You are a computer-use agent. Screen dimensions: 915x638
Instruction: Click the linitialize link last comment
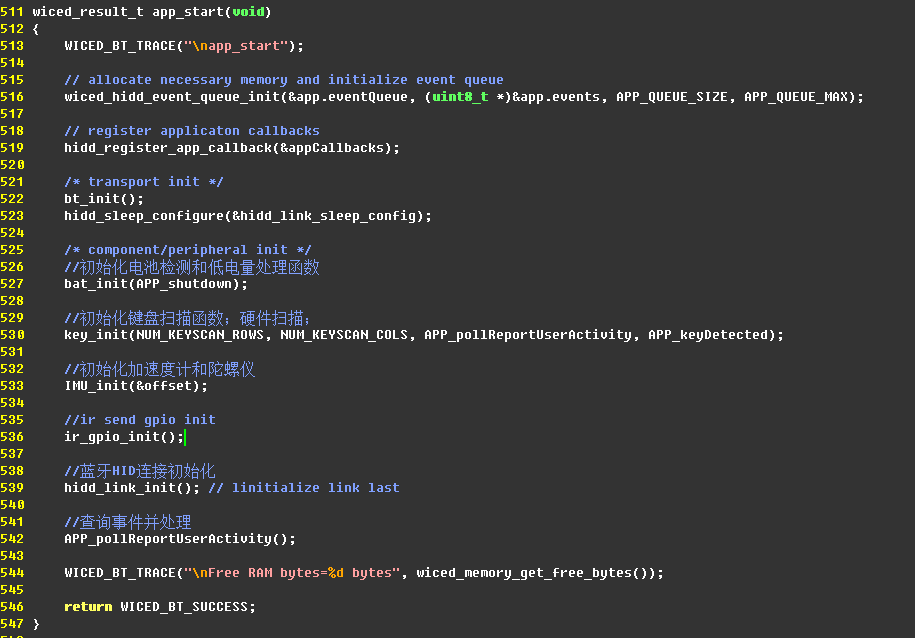tap(304, 488)
